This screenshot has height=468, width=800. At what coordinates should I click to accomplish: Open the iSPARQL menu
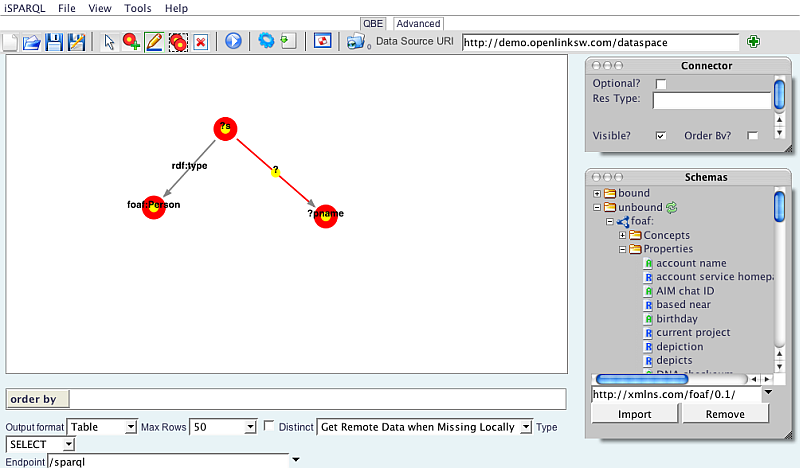click(x=24, y=8)
